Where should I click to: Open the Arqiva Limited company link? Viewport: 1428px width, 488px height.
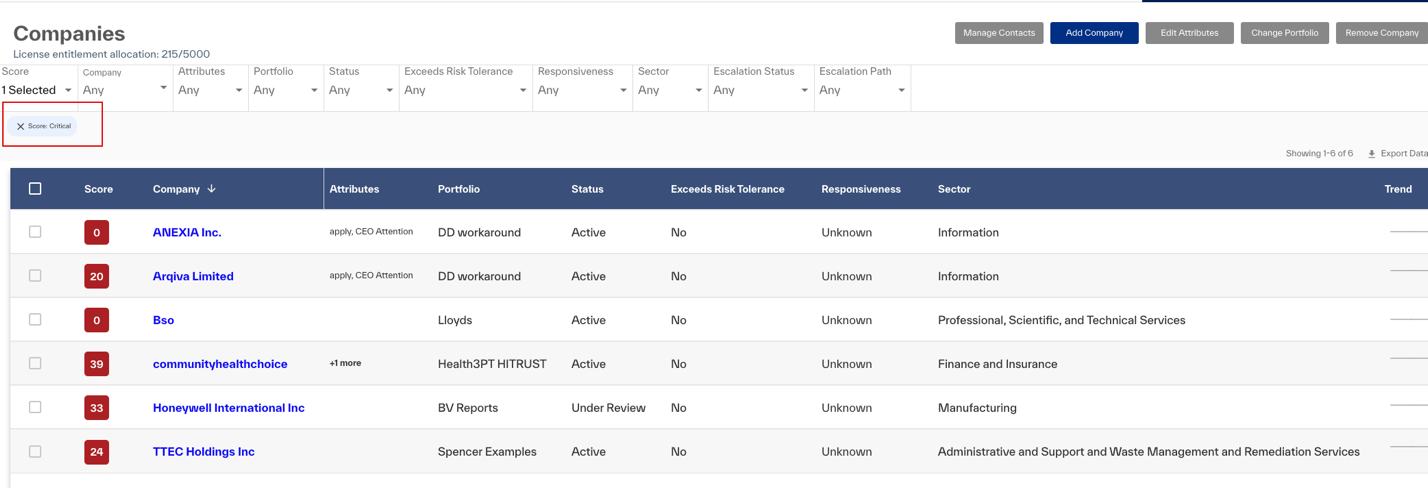[193, 277]
